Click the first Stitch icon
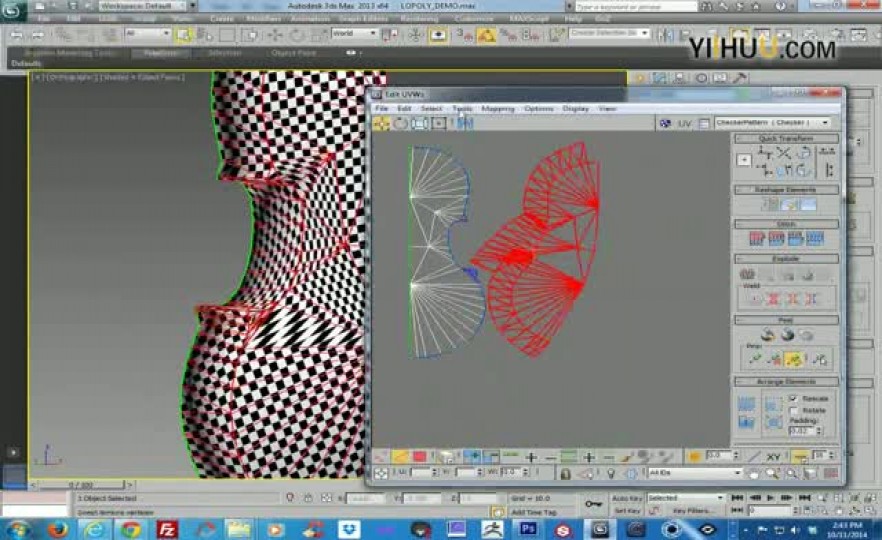Image resolution: width=882 pixels, height=540 pixels. click(x=757, y=238)
